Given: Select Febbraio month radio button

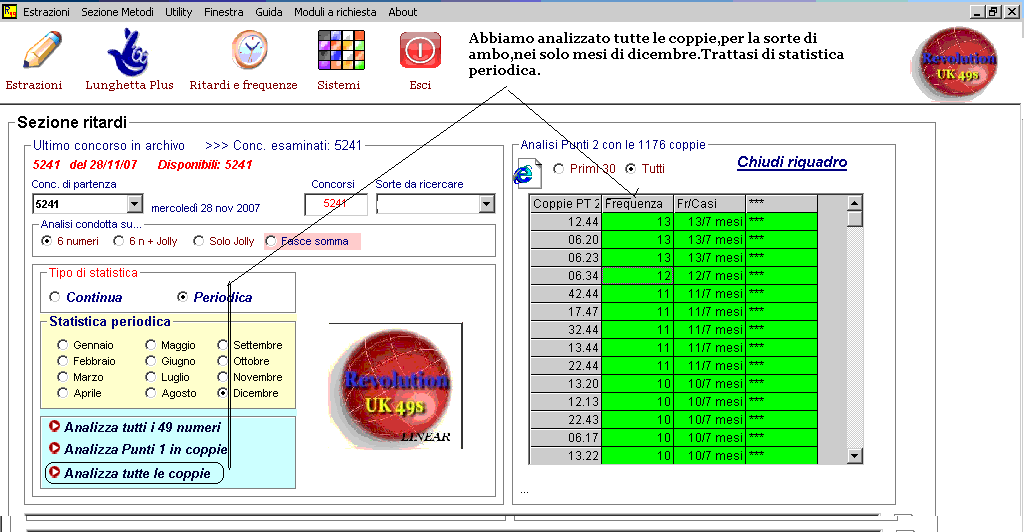Looking at the screenshot, I should pyautogui.click(x=63, y=361).
